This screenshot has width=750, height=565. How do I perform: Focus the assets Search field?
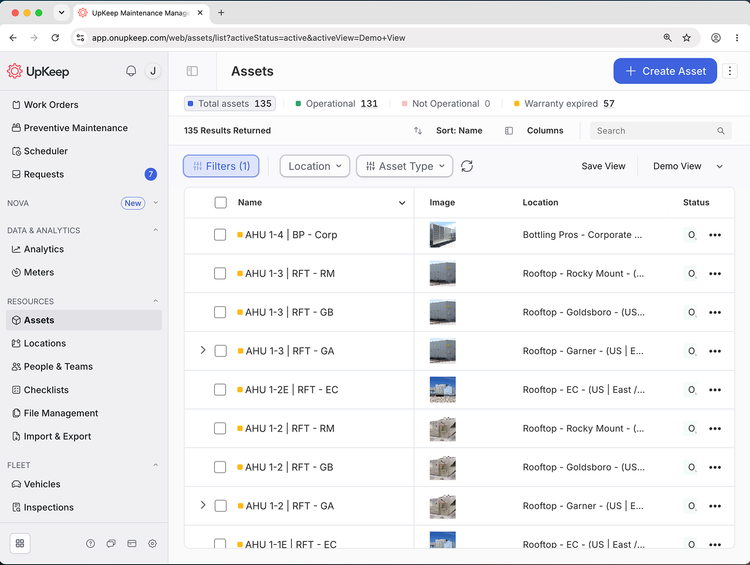(661, 131)
